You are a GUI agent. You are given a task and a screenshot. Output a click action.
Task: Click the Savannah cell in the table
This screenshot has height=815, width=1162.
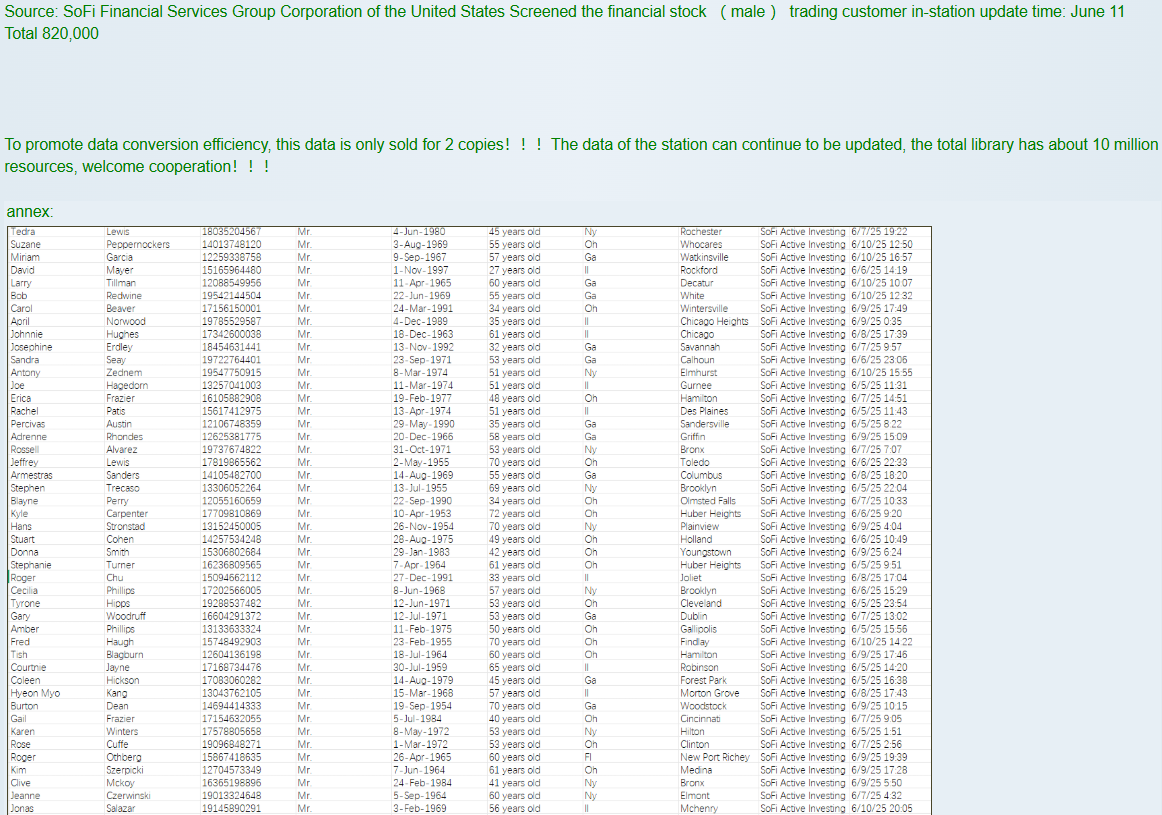coord(700,347)
